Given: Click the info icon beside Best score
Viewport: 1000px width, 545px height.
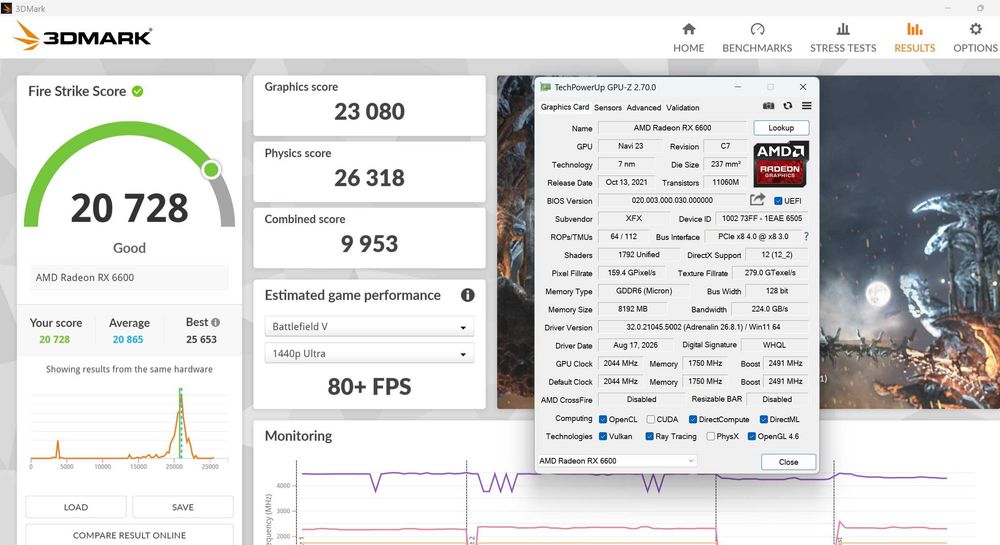Looking at the screenshot, I should coord(216,323).
